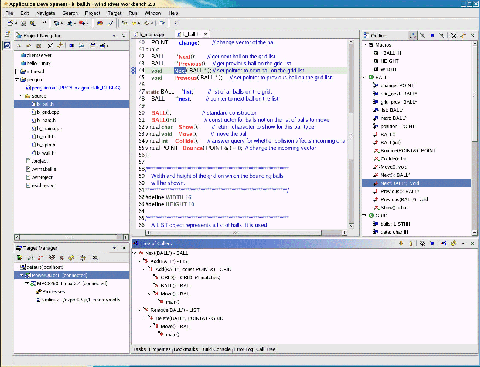Select the b_hand.h file in Project Navigator
This screenshot has height=367, width=480.
(x=44, y=120)
